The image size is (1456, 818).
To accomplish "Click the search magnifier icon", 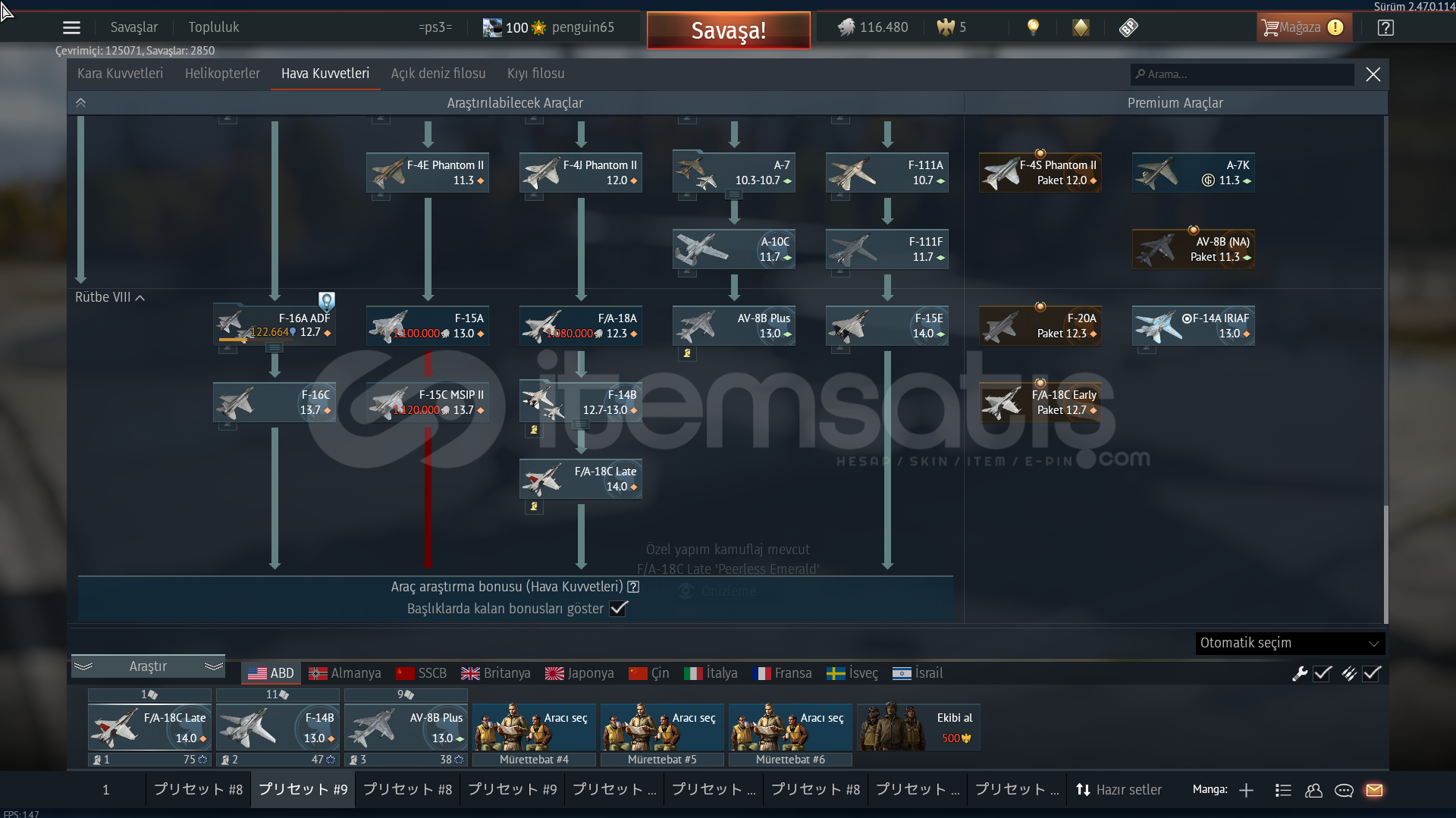I will point(1140,74).
